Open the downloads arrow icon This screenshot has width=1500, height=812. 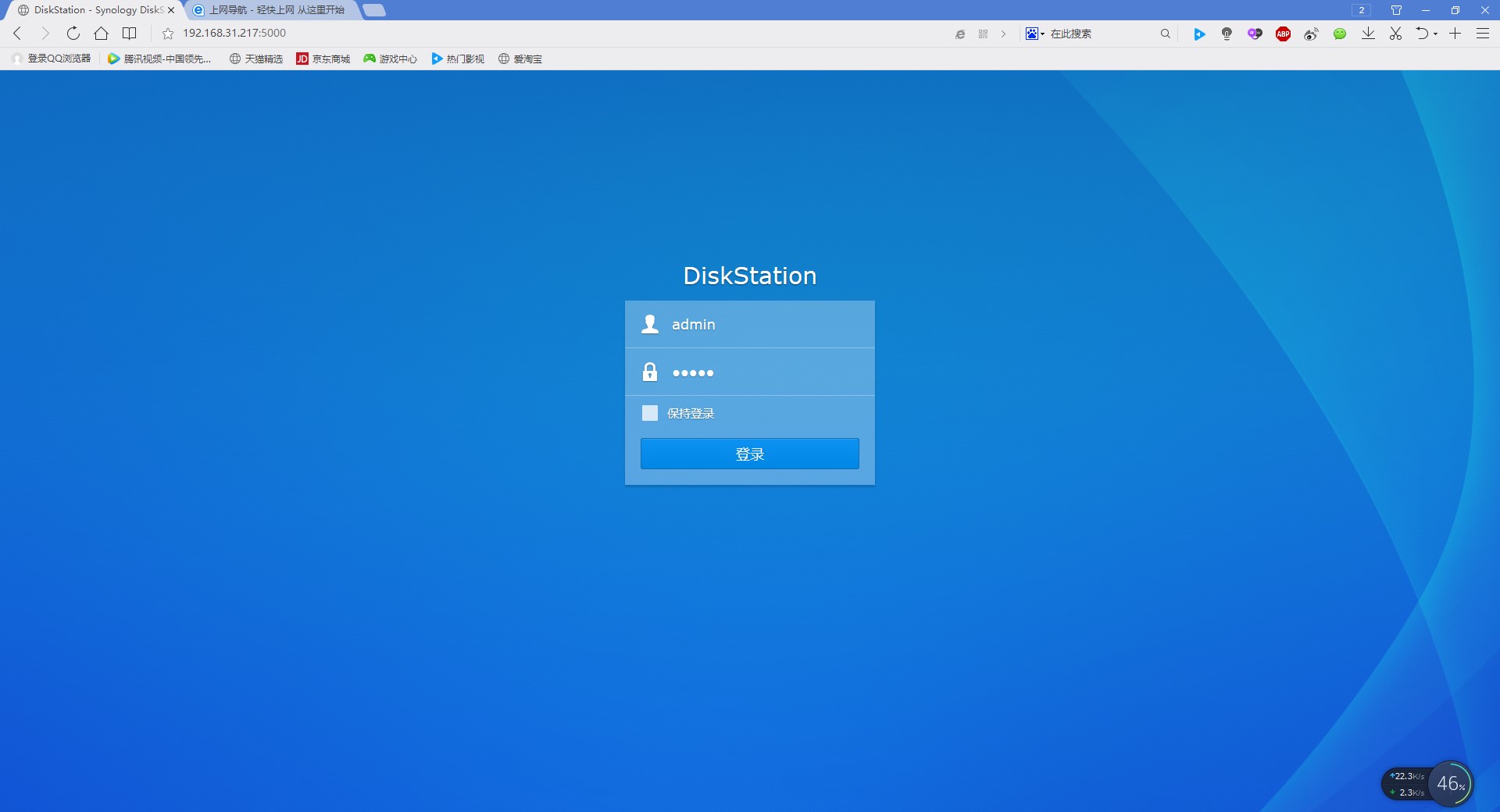(1368, 34)
